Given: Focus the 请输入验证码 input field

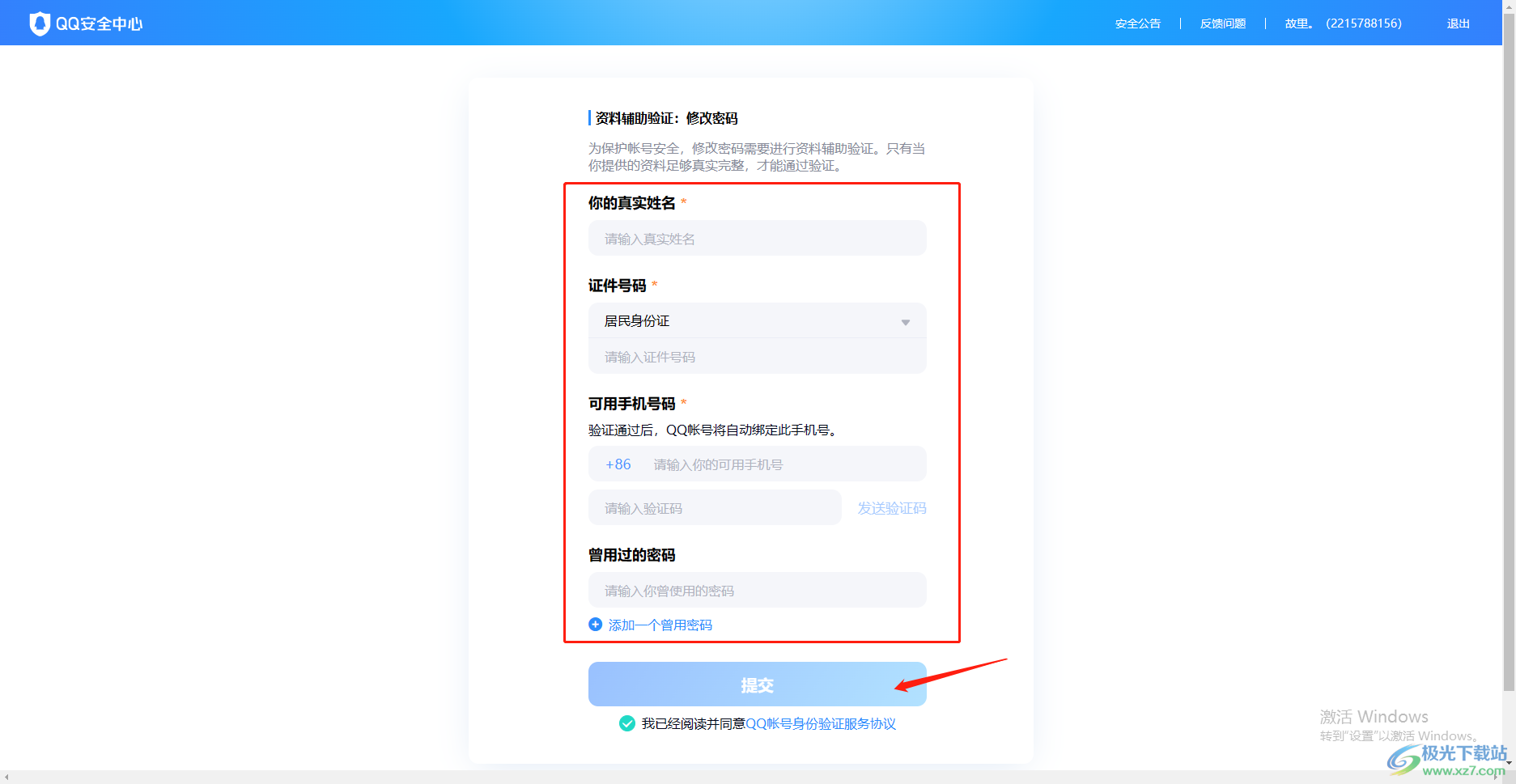Looking at the screenshot, I should [715, 507].
